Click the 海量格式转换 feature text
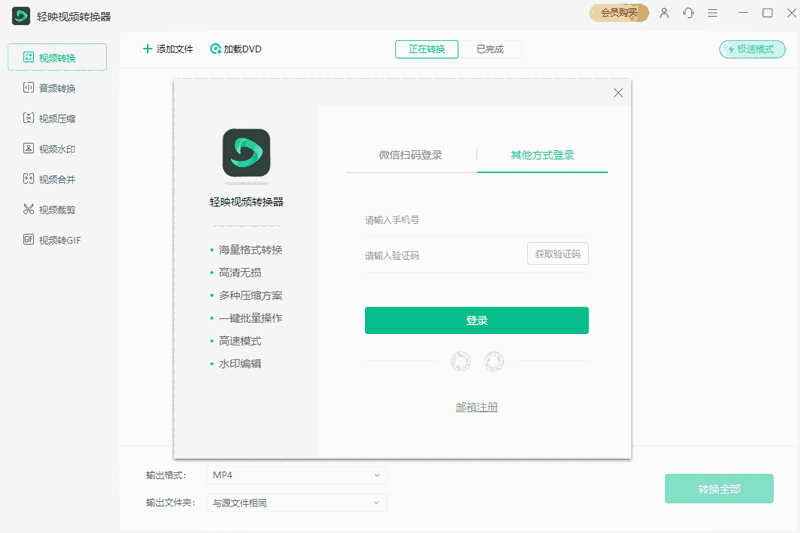 tap(251, 249)
